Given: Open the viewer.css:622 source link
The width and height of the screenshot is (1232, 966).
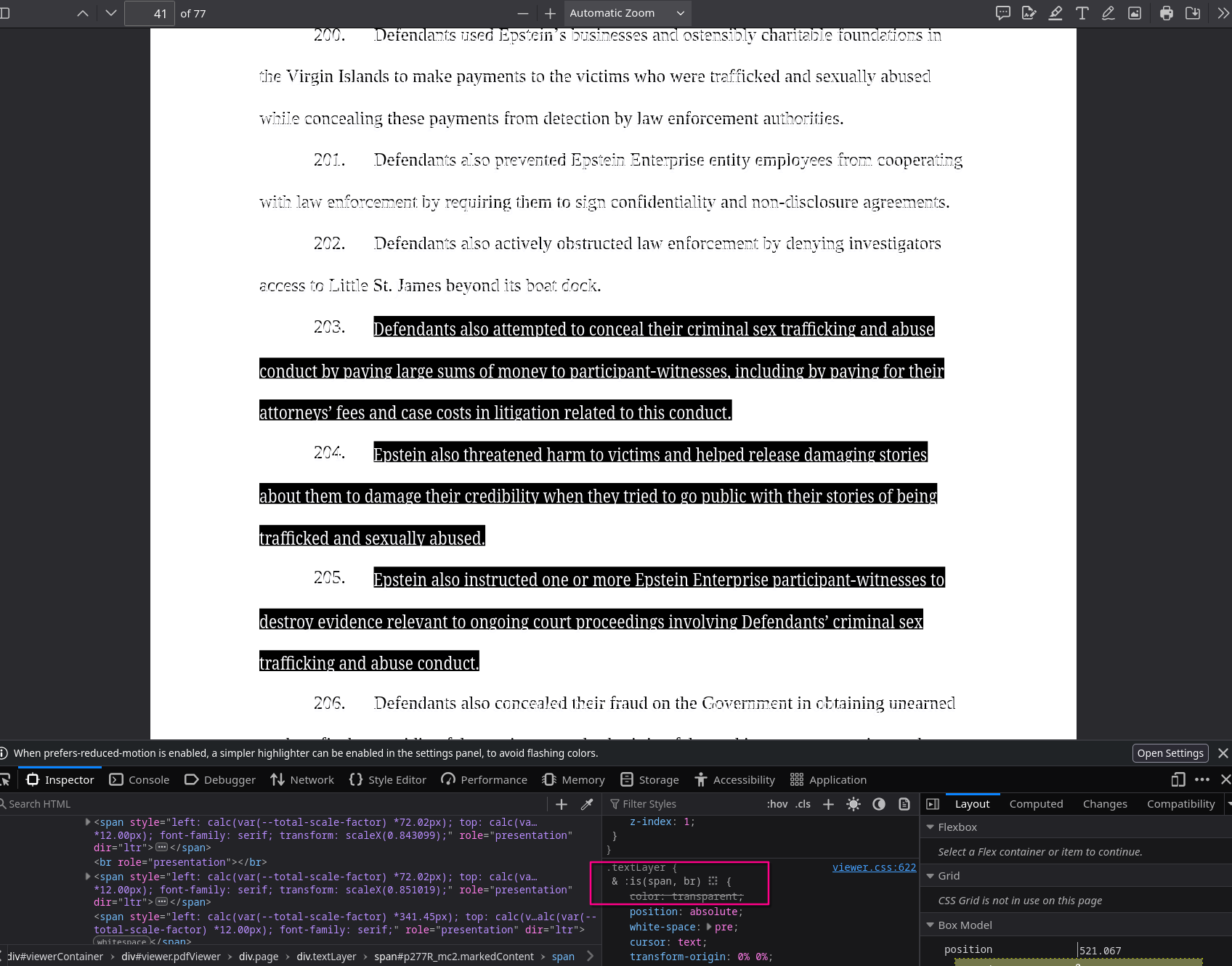Looking at the screenshot, I should 874,867.
